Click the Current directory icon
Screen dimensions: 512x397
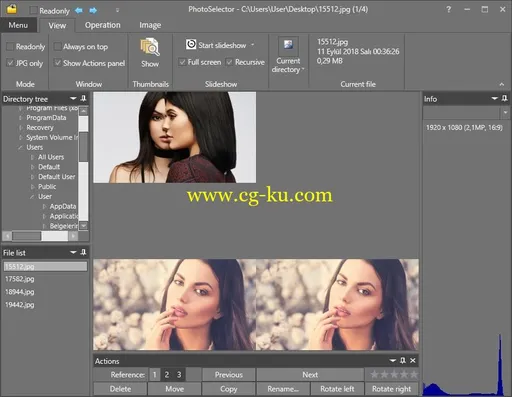pos(288,46)
